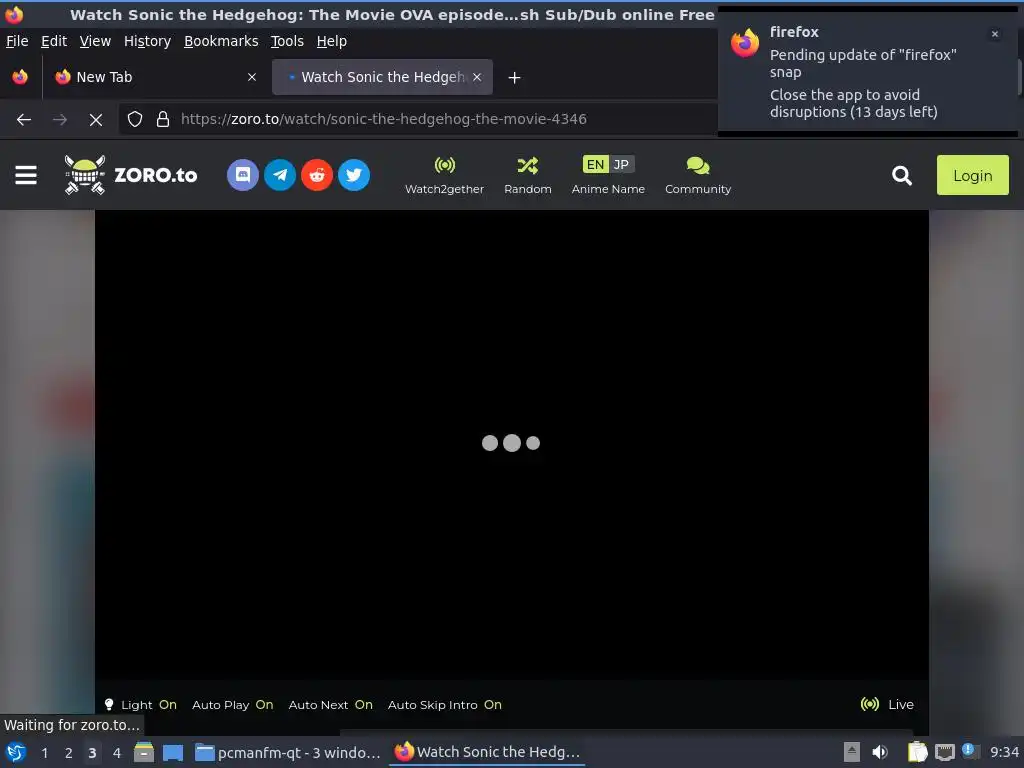This screenshot has height=768, width=1024.
Task: Open the Telegram social link
Action: [280, 175]
